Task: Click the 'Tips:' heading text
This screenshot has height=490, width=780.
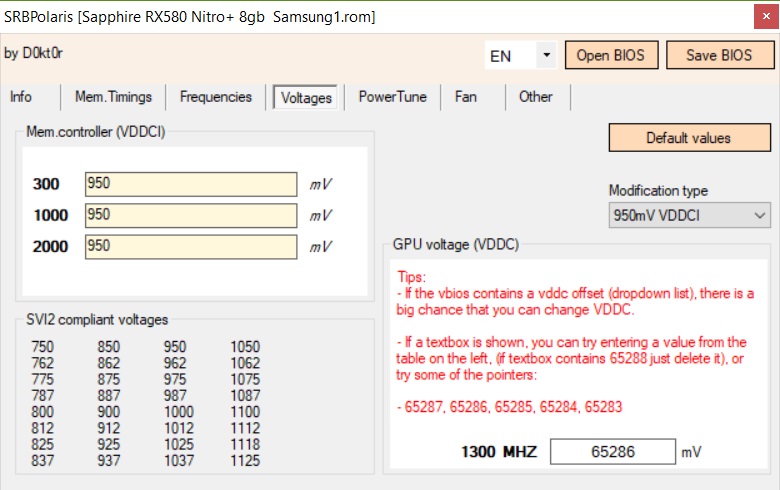Action: (x=411, y=277)
